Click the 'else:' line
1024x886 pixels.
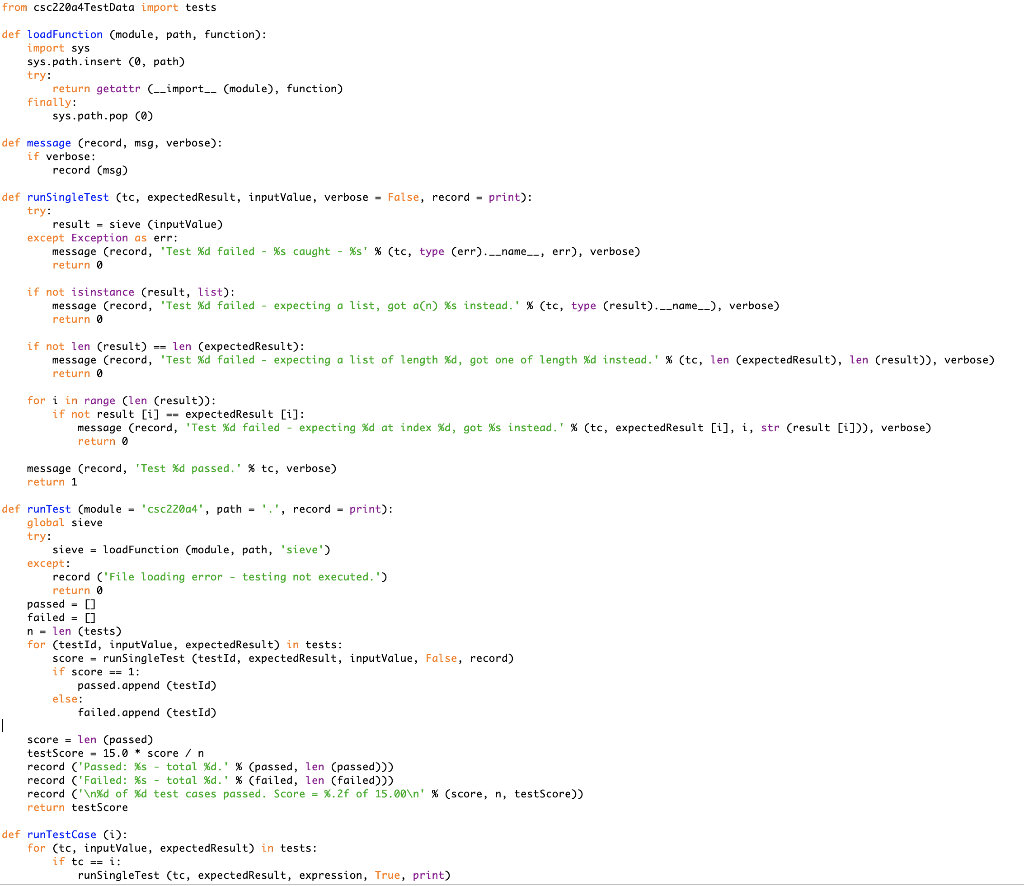68,699
